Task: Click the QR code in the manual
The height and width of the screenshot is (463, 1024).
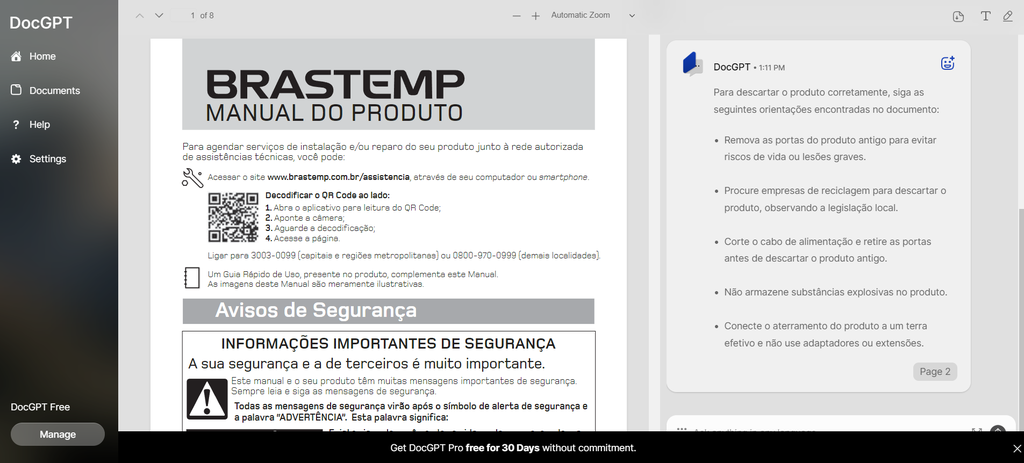Action: click(233, 217)
